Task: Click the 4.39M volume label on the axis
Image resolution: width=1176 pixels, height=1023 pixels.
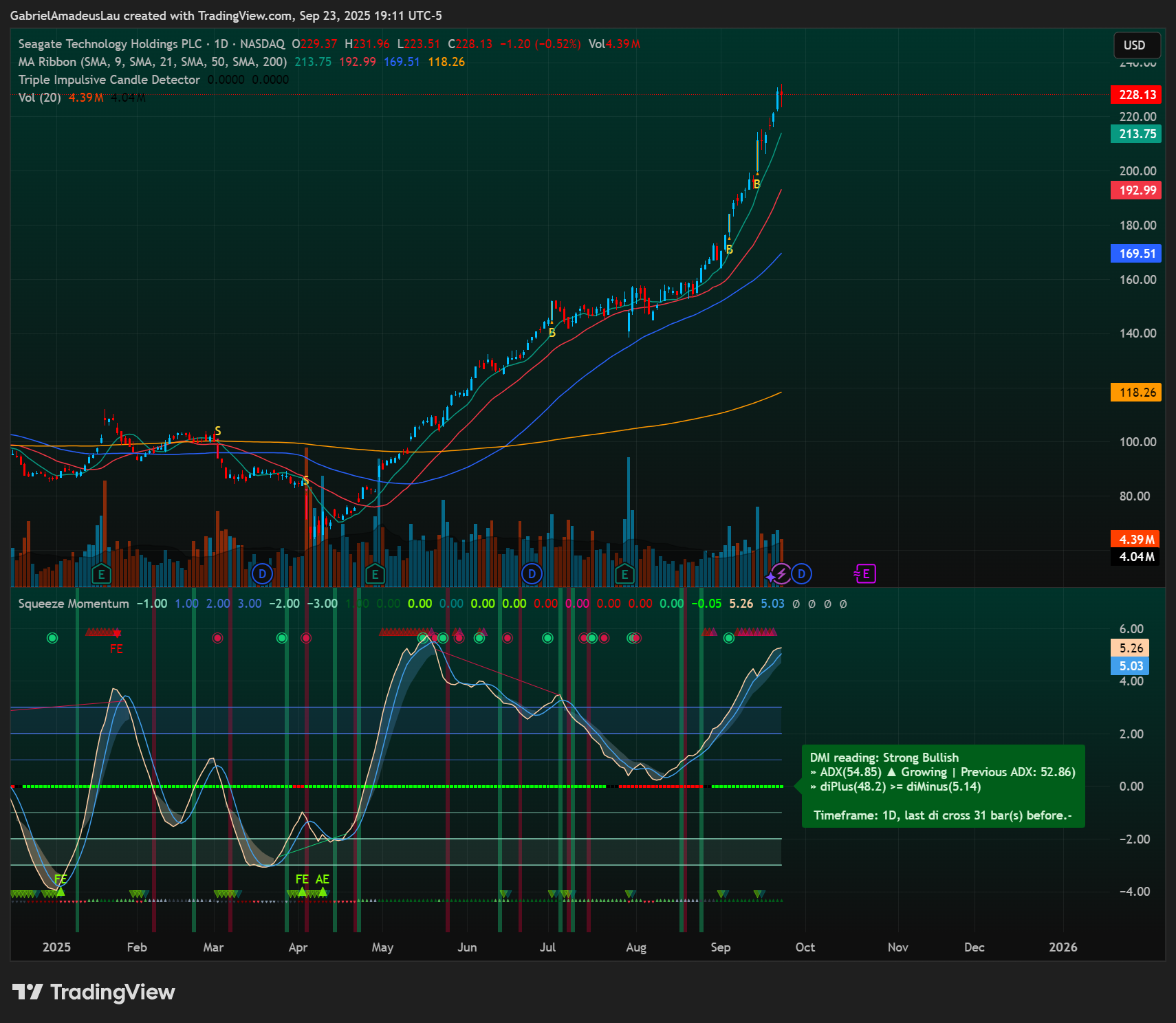Action: (x=1135, y=540)
